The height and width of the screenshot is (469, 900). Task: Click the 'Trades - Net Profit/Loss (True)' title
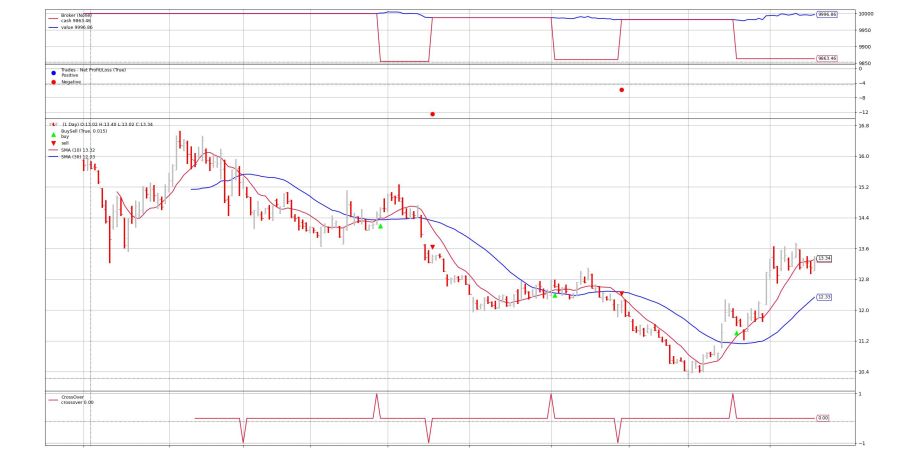coord(94,70)
